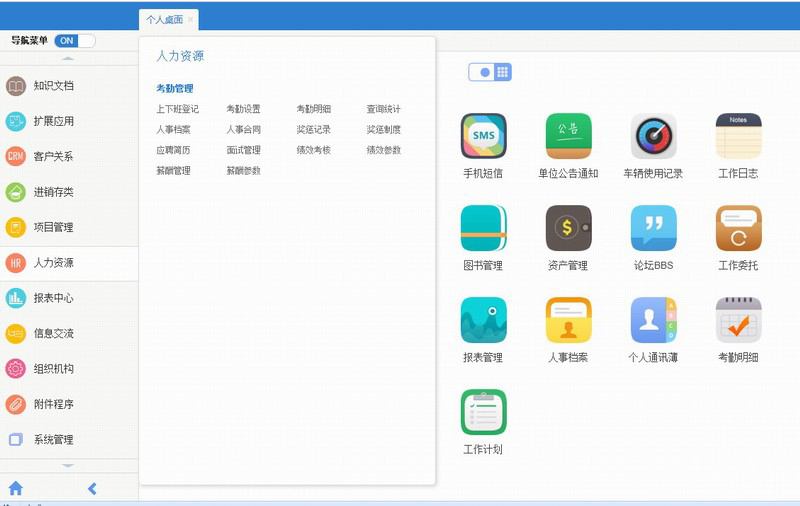Click the 工作计划 checklist icon
The height and width of the screenshot is (506, 800).
point(483,412)
